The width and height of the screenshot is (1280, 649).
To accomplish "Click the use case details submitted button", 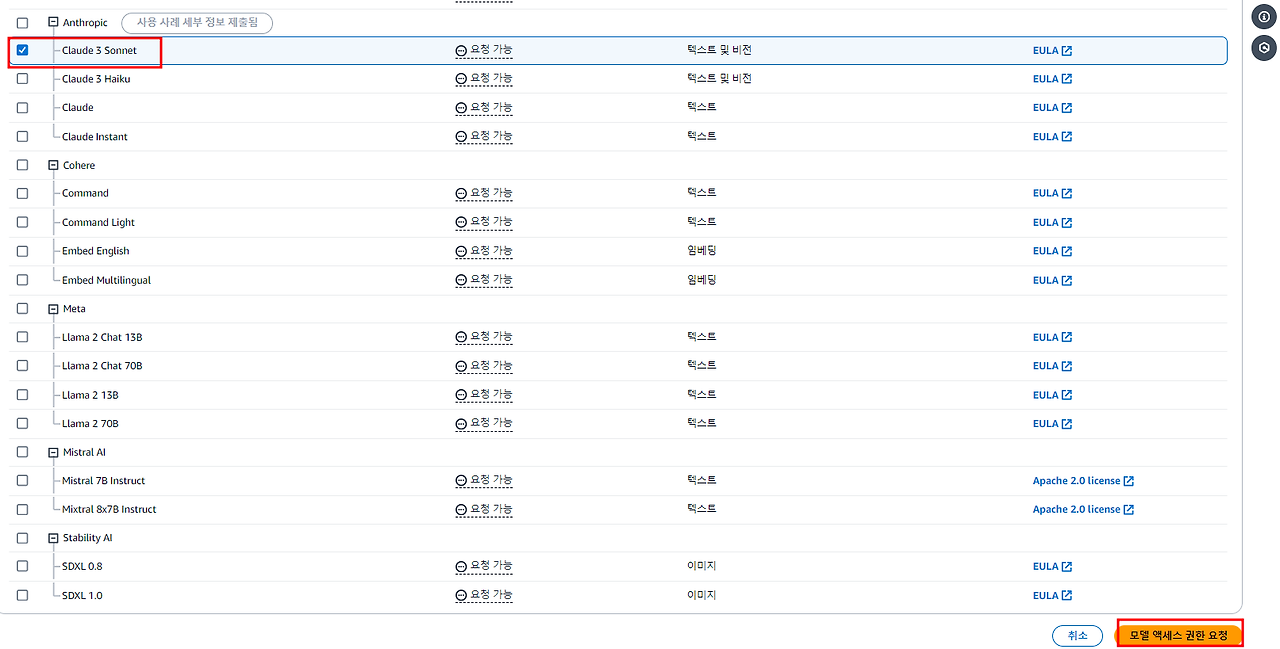I will 197,22.
